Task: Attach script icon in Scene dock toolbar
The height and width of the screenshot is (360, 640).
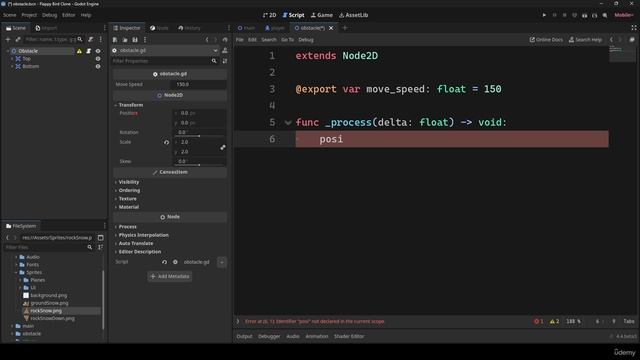Action: (x=91, y=40)
